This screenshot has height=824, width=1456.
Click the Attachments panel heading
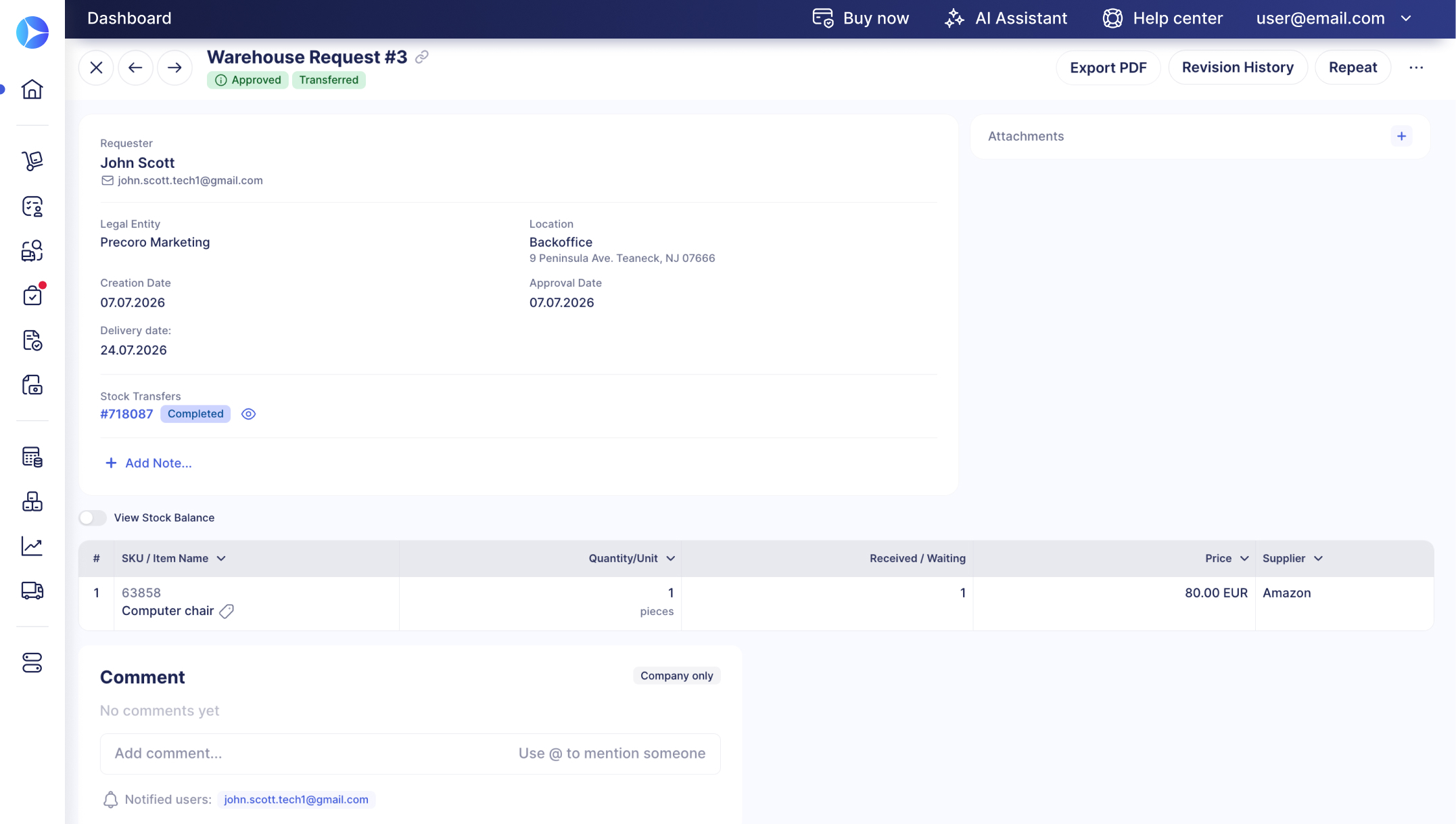pos(1025,137)
